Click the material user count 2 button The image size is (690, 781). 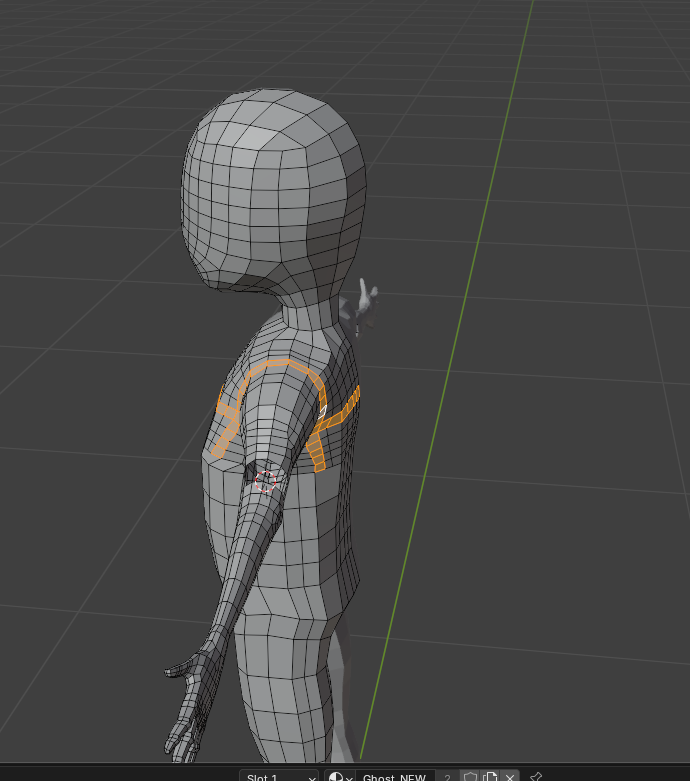point(447,776)
